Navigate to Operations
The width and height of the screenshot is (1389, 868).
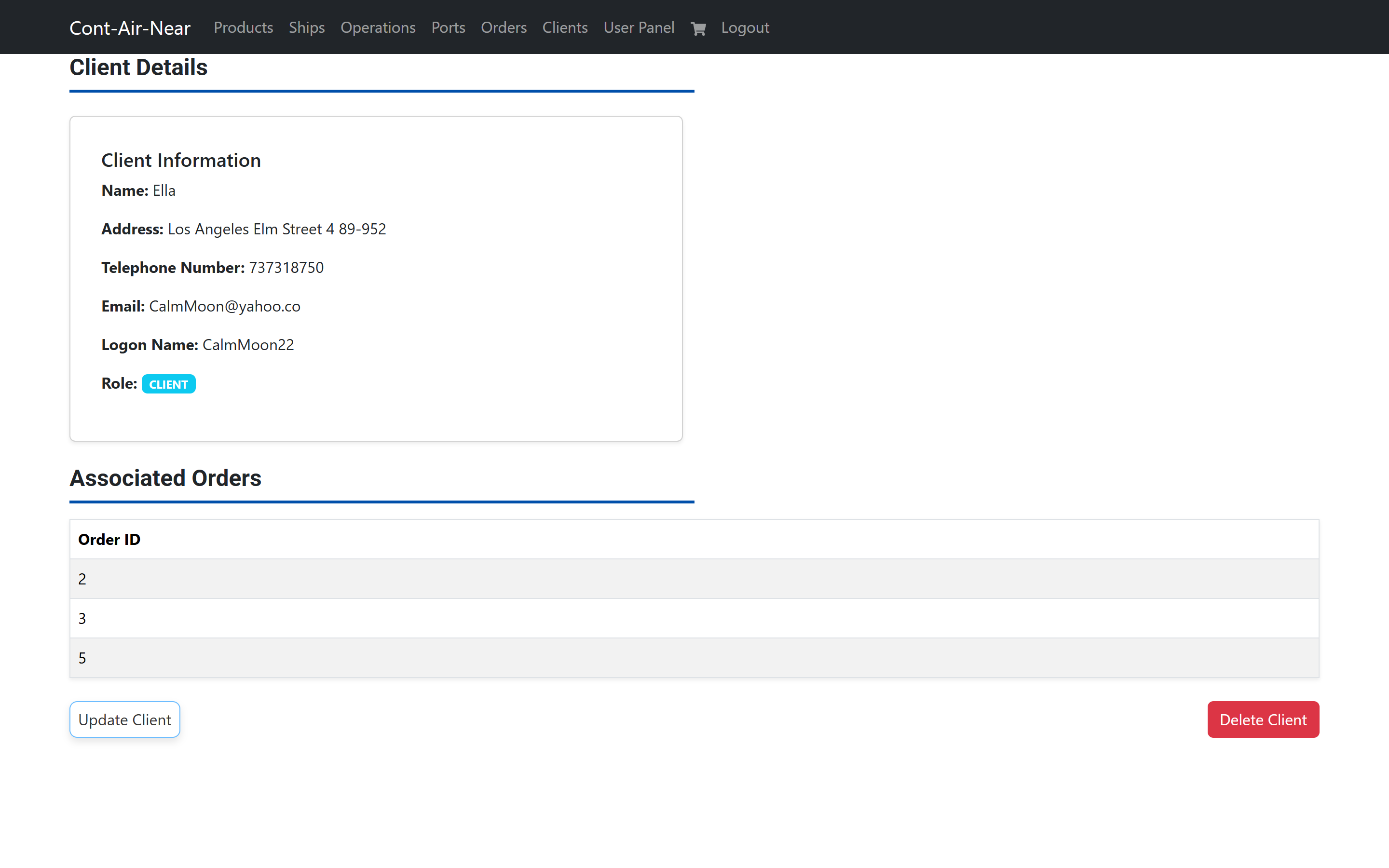pyautogui.click(x=378, y=27)
